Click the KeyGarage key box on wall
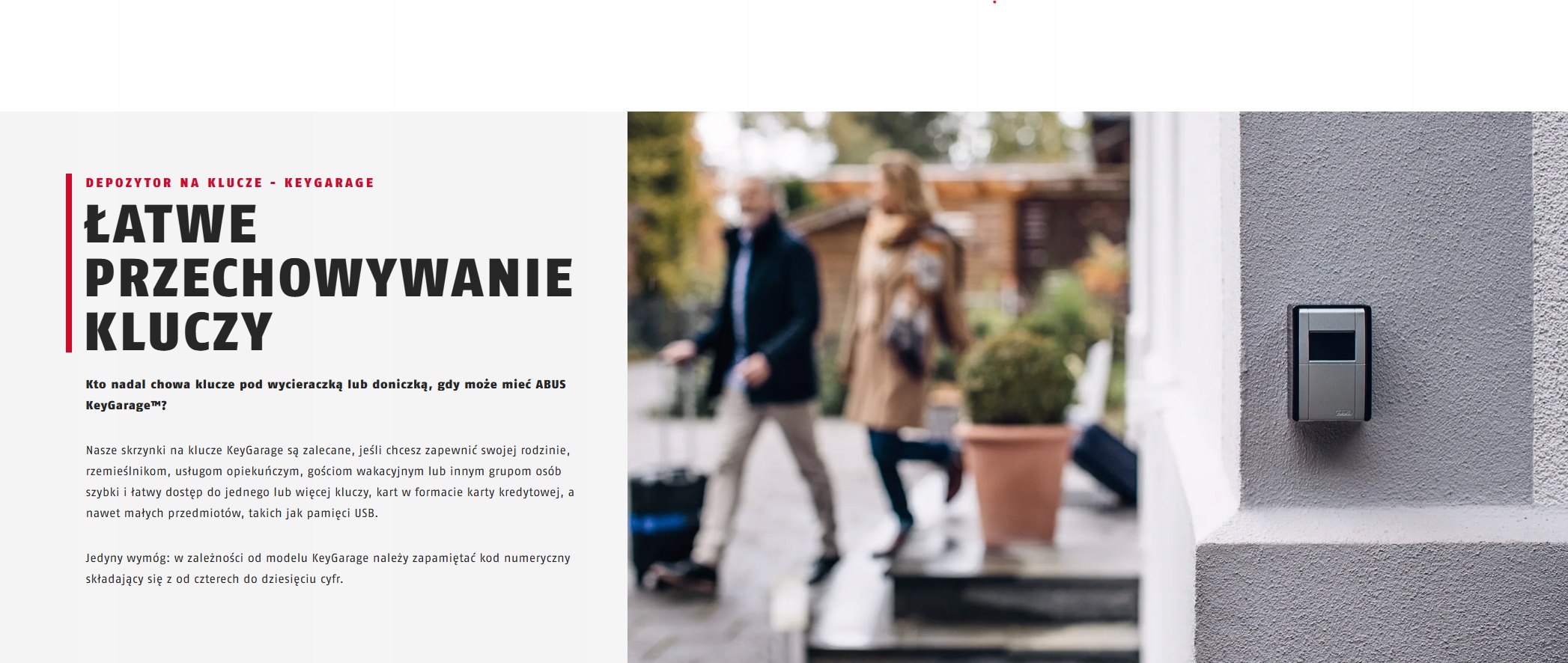 (x=1330, y=363)
